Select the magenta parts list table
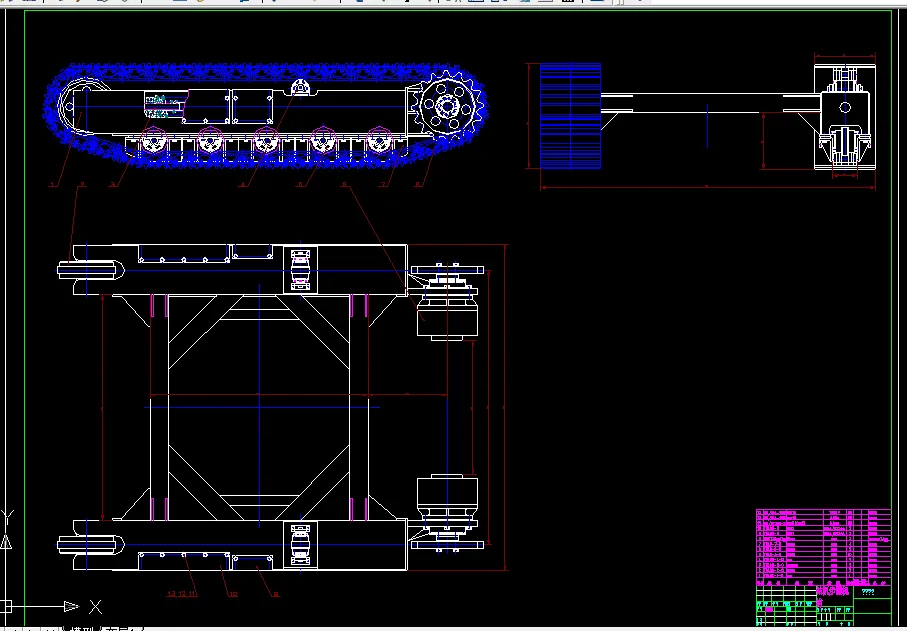The height and width of the screenshot is (631, 907). [x=823, y=547]
